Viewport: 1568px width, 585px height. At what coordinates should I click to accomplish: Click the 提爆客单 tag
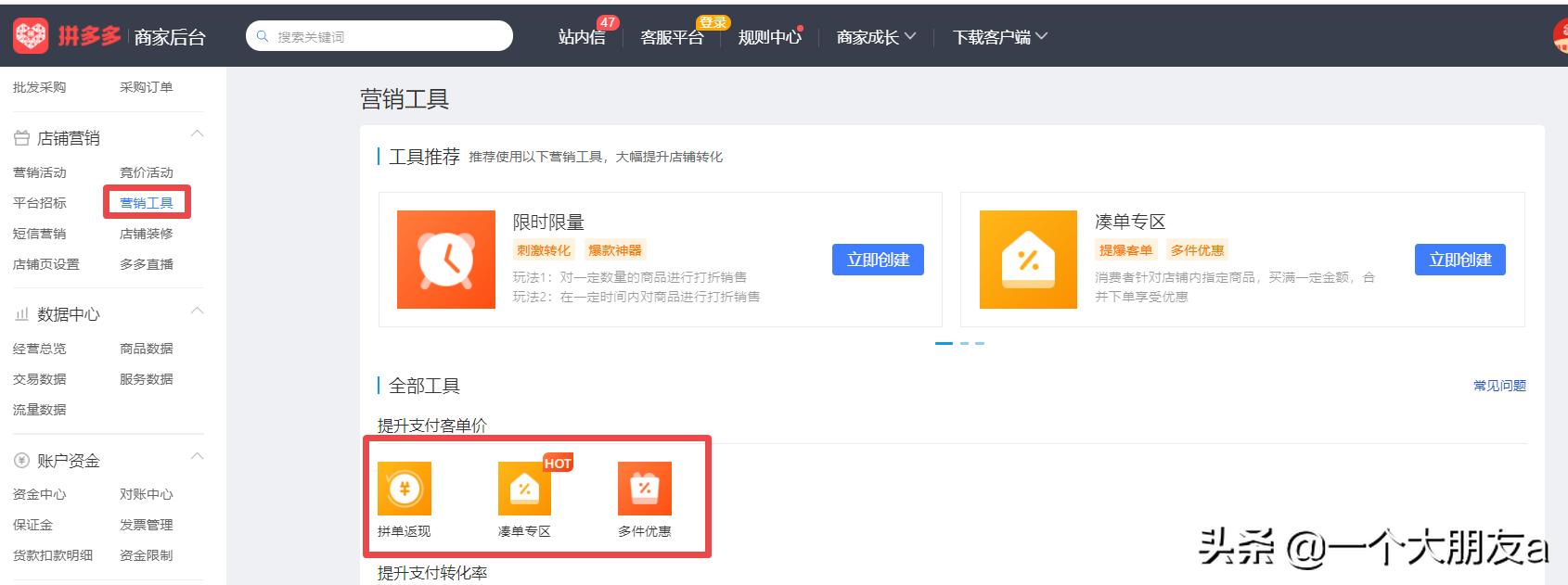[x=1125, y=250]
